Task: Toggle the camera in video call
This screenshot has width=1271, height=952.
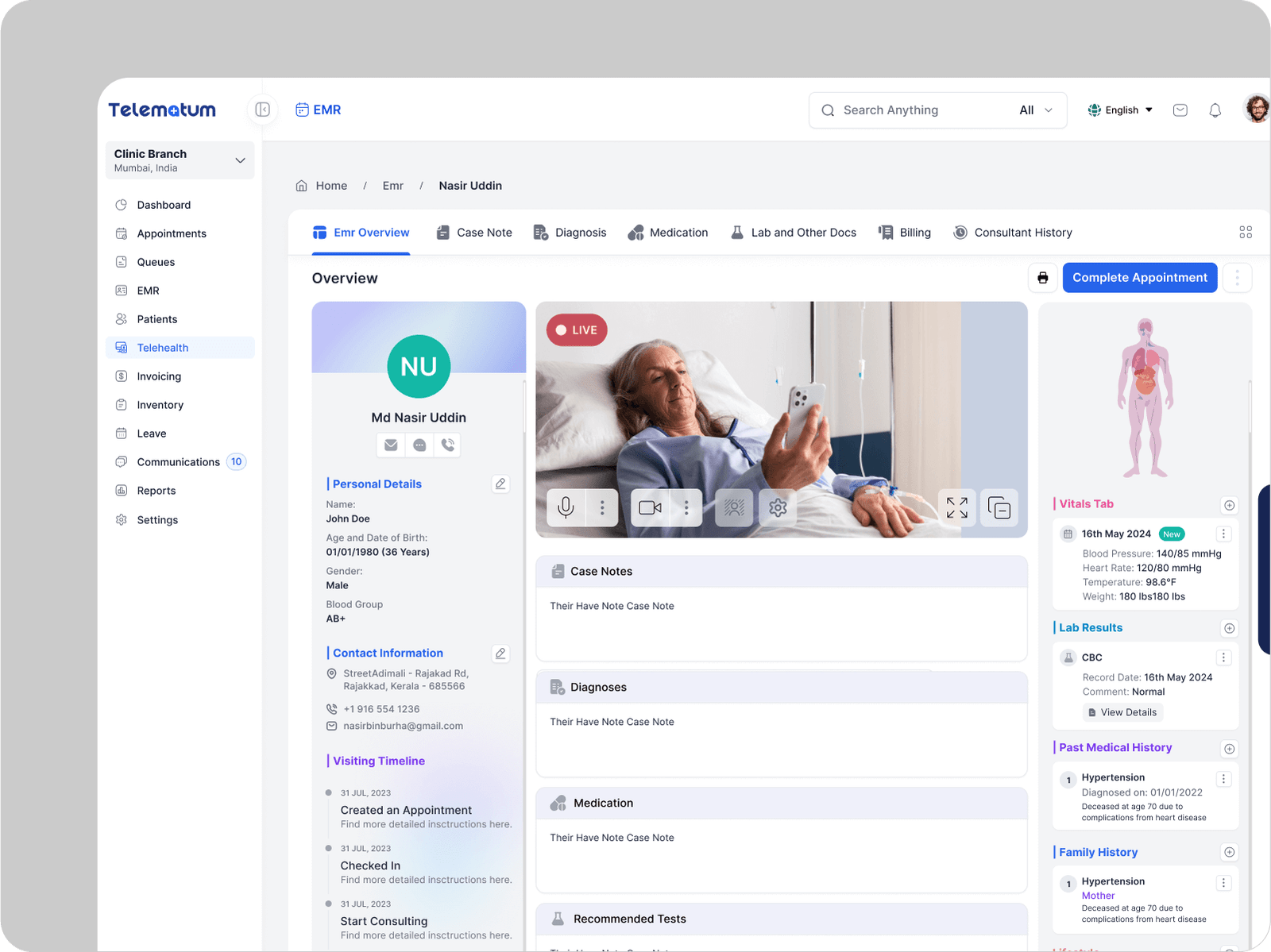Action: [650, 507]
